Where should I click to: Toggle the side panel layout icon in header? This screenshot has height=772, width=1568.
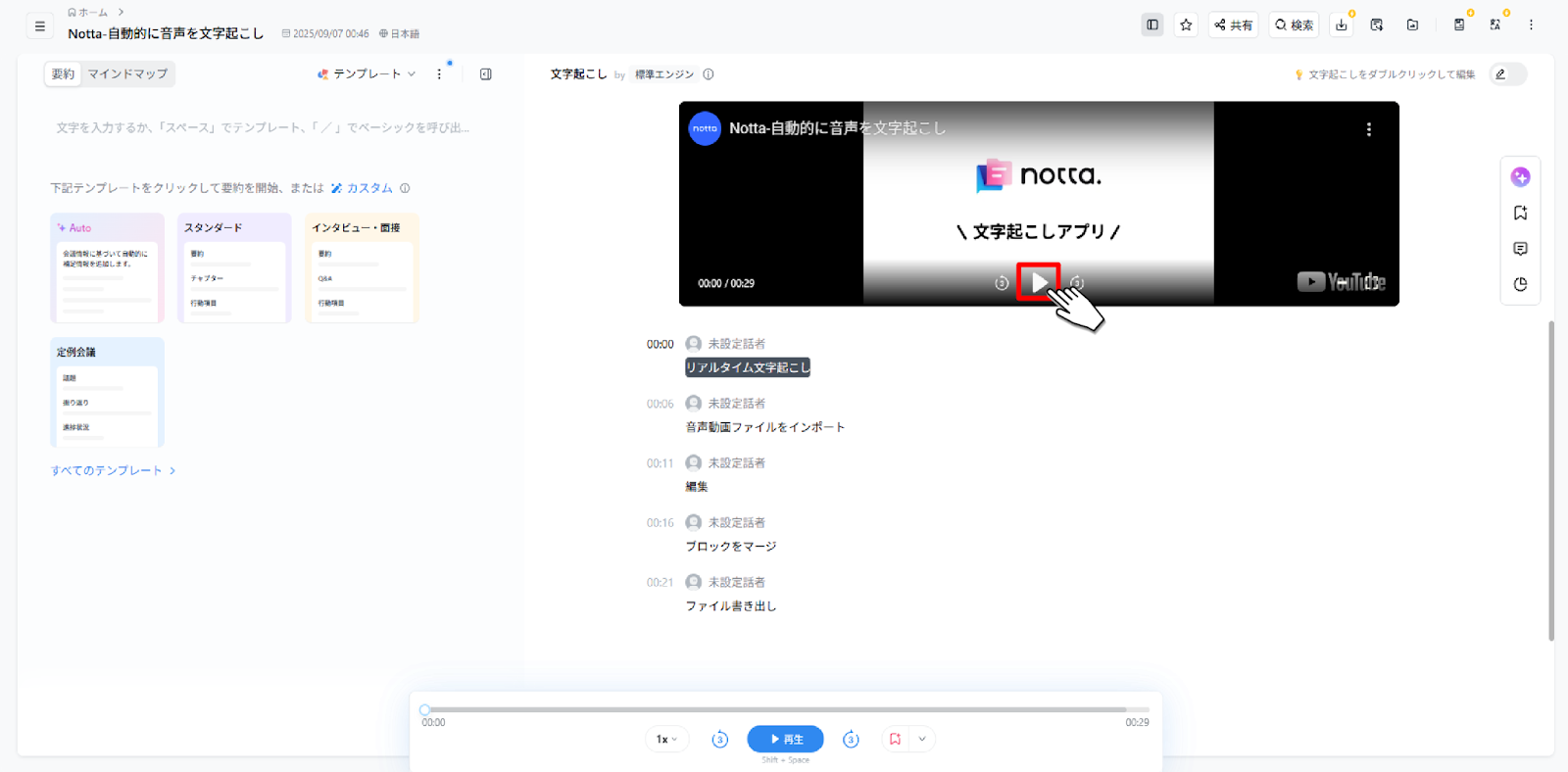[1152, 24]
